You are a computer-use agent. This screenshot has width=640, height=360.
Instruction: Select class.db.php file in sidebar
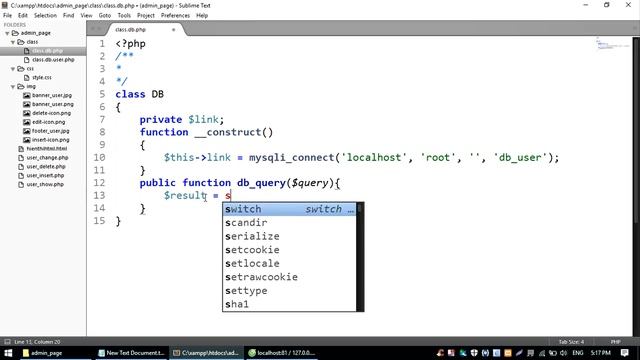click(x=47, y=51)
